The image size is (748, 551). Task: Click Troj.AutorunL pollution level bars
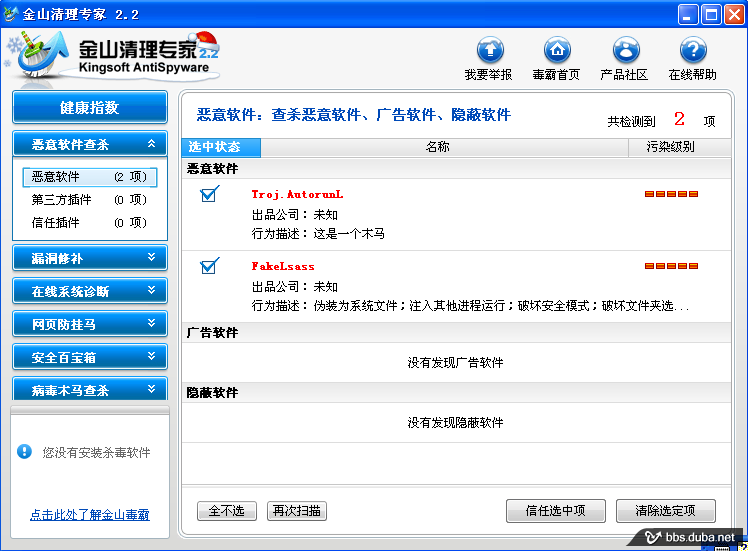(671, 194)
